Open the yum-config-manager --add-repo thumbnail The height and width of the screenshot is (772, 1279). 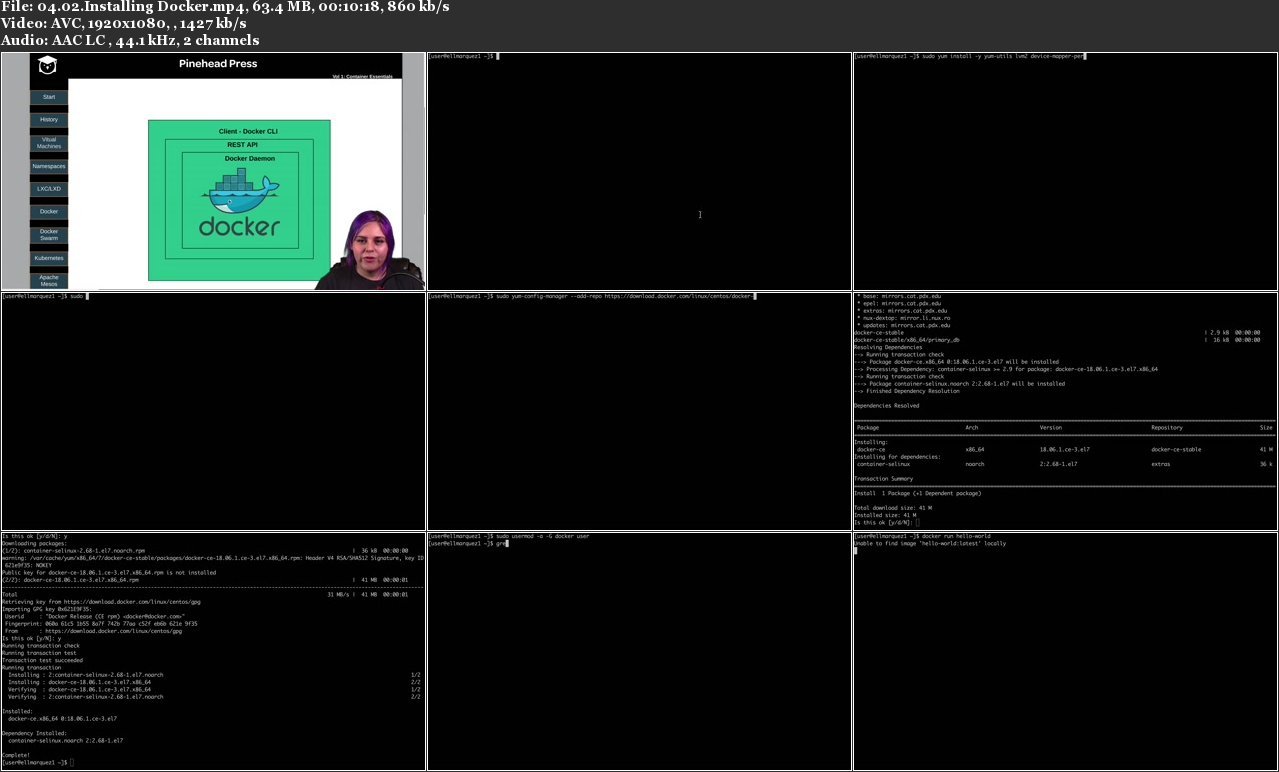[x=639, y=411]
